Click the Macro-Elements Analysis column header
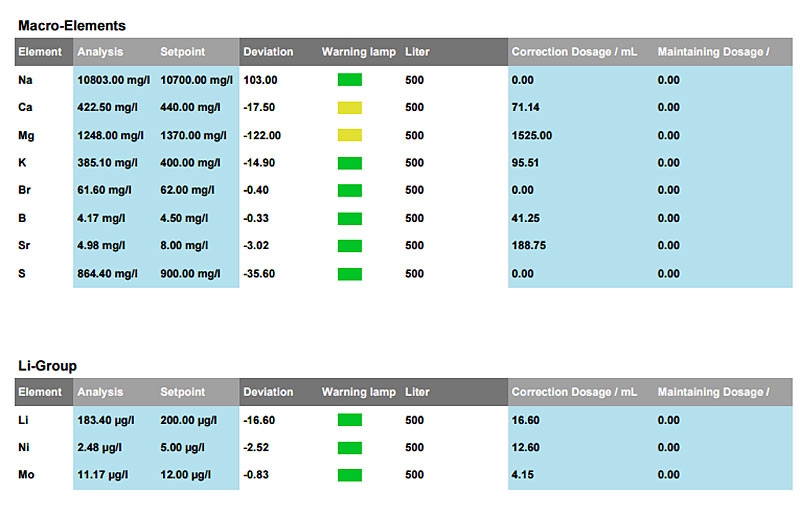 tap(100, 52)
